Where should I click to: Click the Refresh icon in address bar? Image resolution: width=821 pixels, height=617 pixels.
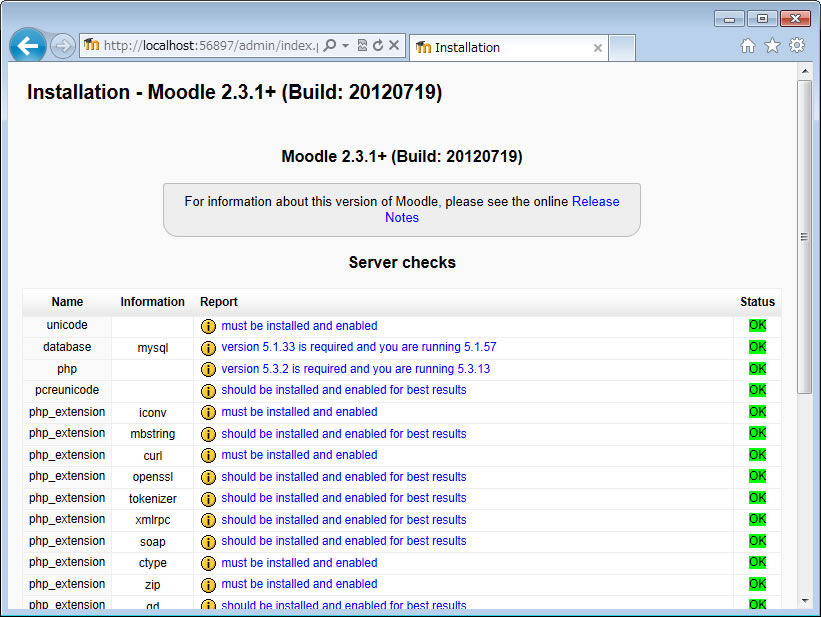click(x=378, y=46)
